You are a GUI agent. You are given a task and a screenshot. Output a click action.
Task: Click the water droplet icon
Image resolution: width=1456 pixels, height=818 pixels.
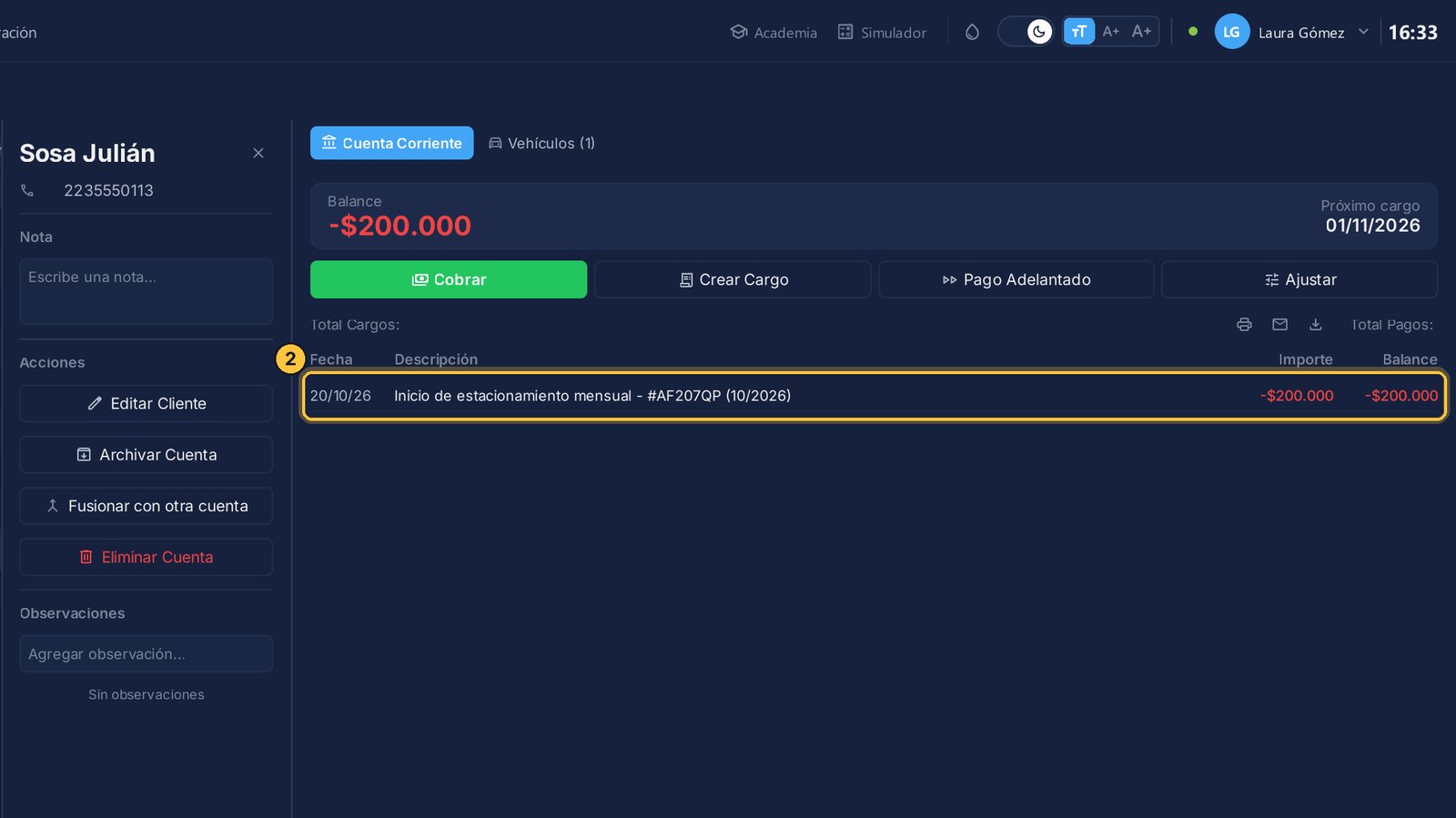pos(972,32)
